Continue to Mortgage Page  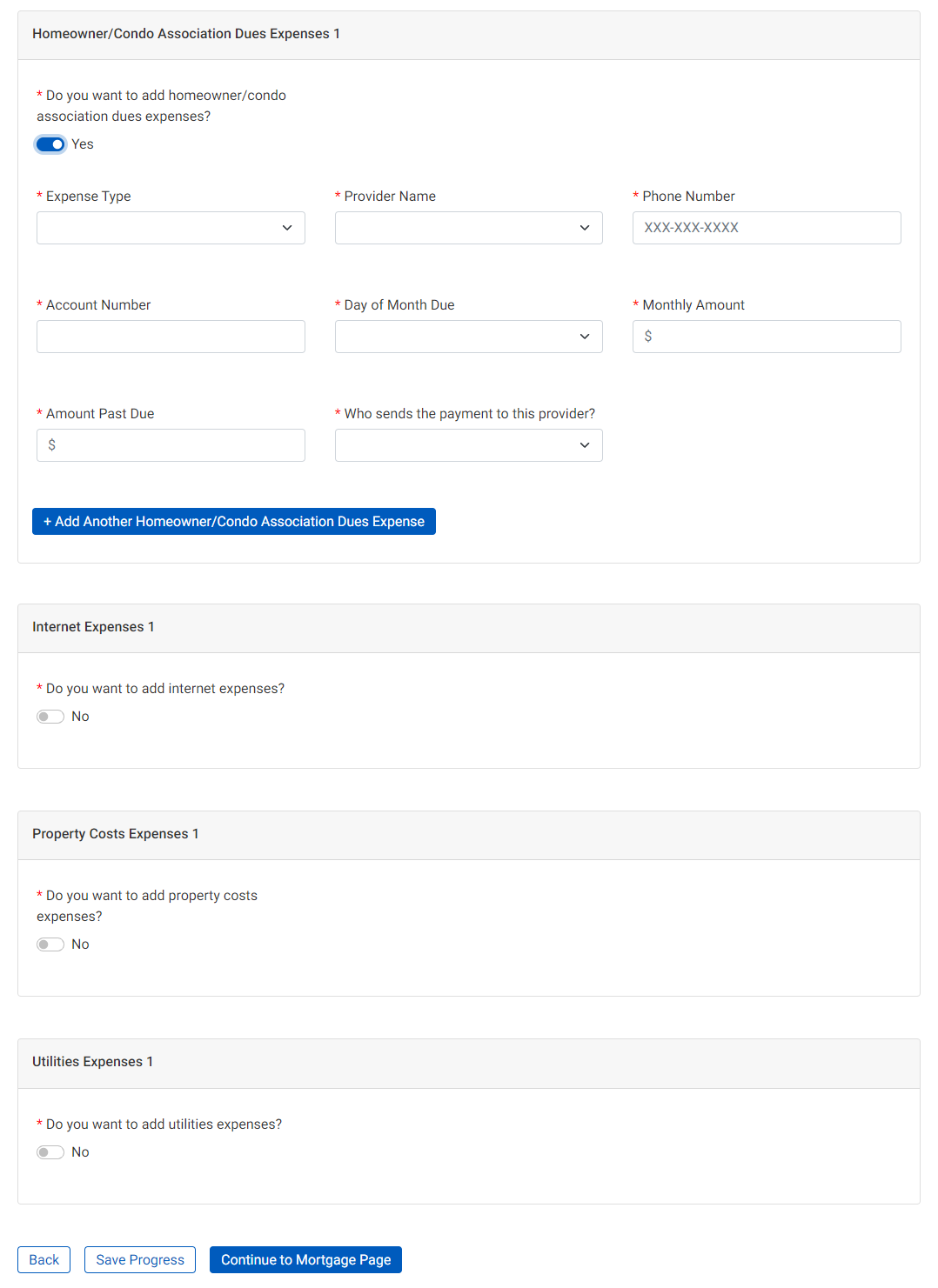click(x=305, y=1260)
